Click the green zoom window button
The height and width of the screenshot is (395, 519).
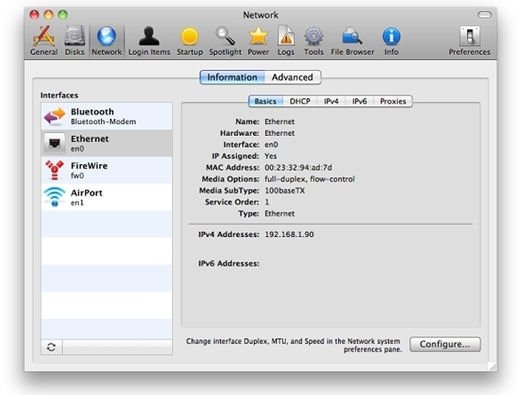pos(63,15)
